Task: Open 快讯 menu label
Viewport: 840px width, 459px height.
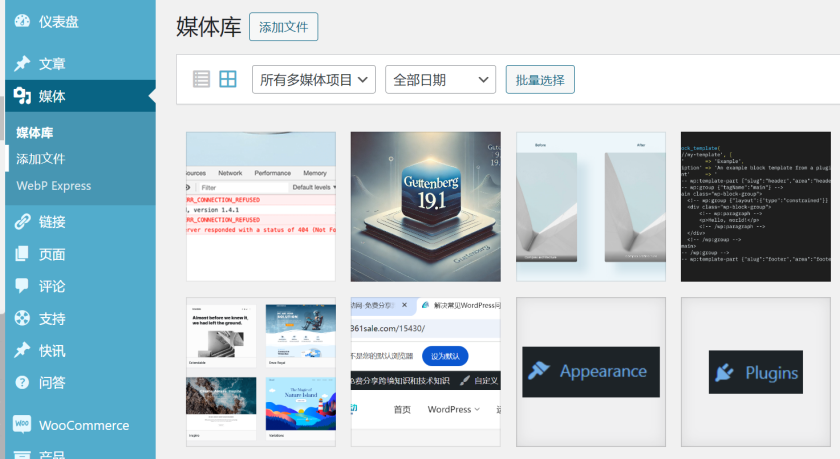Action: click(52, 351)
